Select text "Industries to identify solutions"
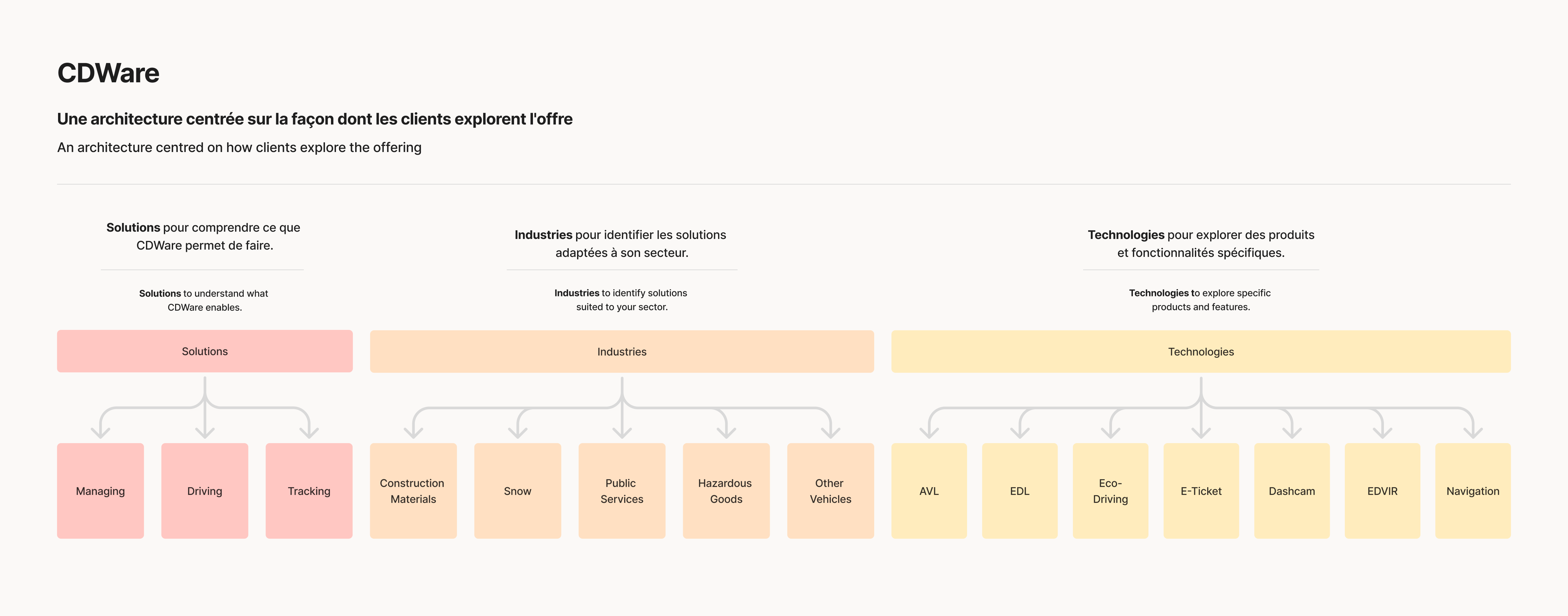 (620, 292)
